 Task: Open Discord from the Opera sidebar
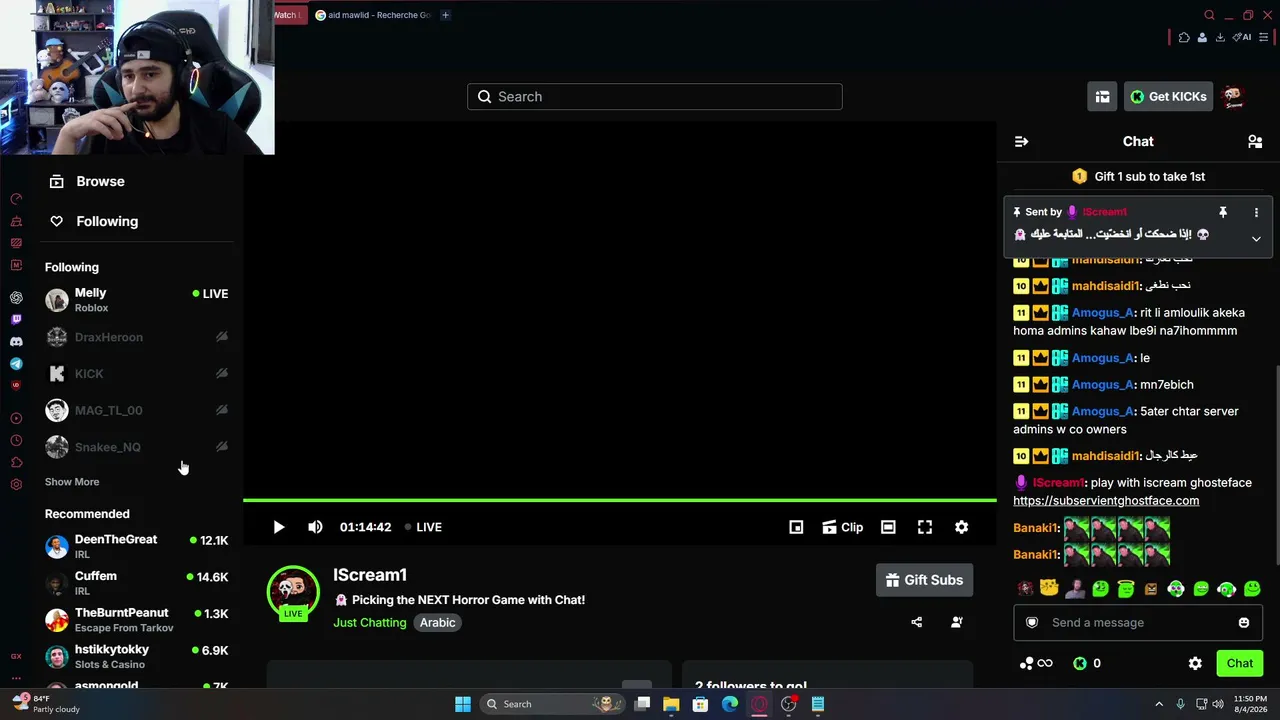click(x=16, y=342)
